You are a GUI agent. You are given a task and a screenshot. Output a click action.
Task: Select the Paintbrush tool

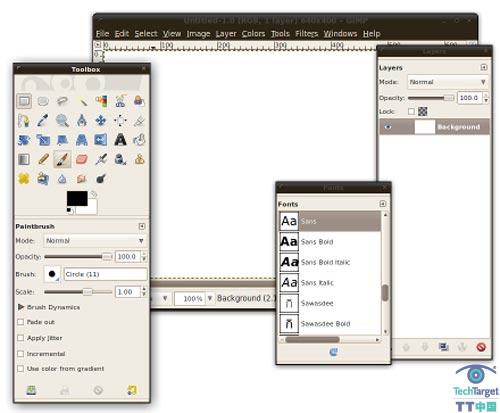point(62,160)
